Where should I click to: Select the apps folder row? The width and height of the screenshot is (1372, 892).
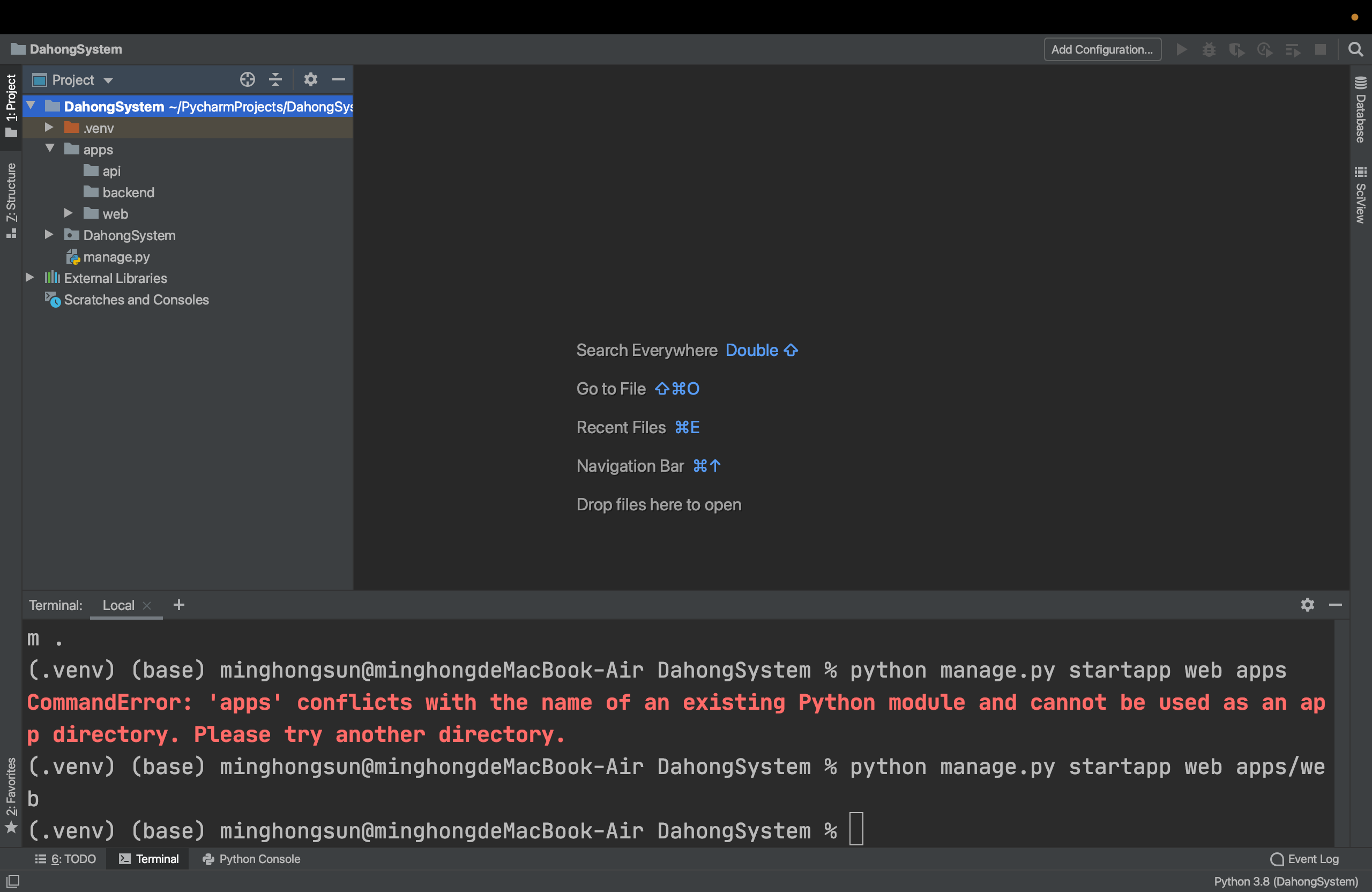[x=188, y=150]
